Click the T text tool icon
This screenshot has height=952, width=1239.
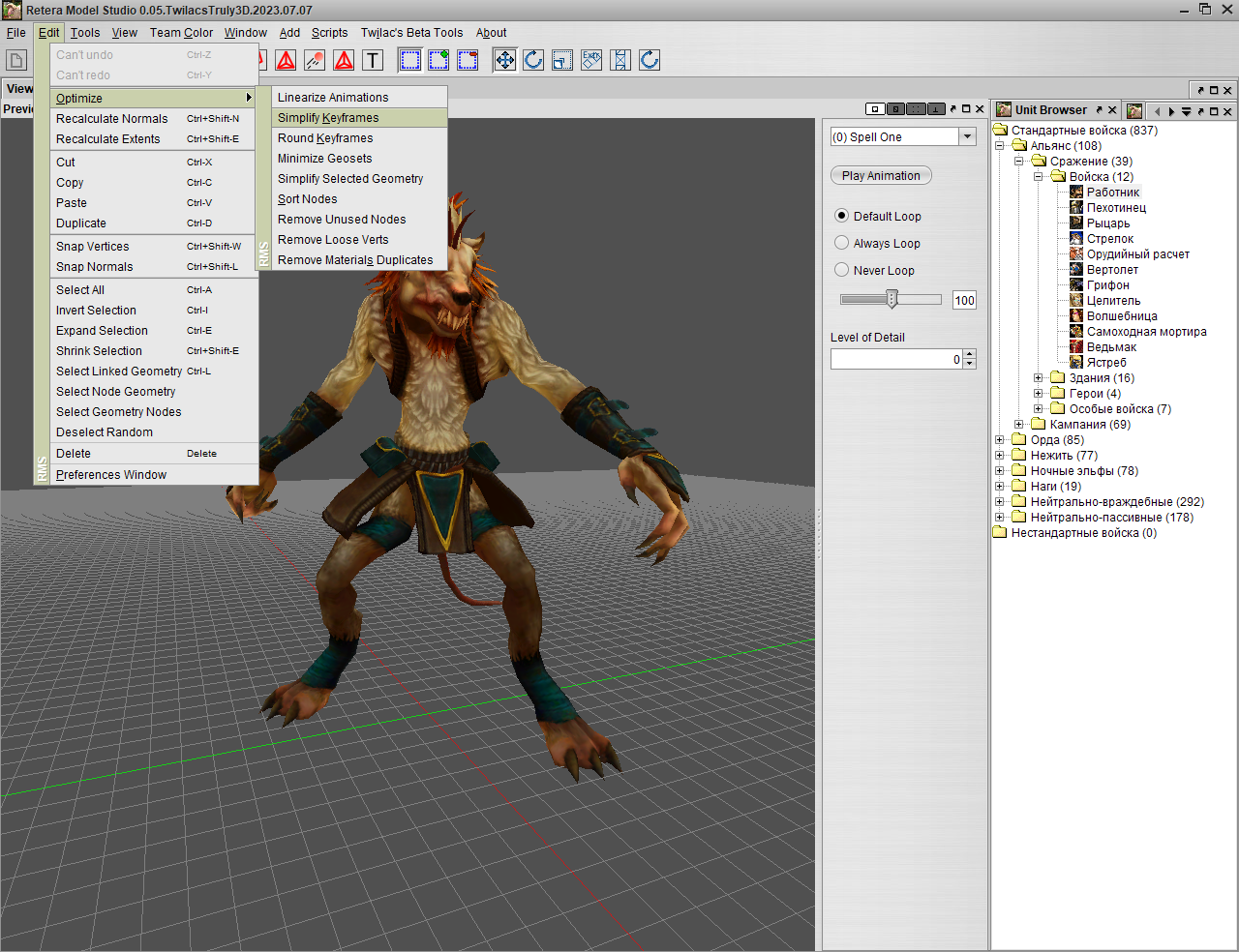373,60
